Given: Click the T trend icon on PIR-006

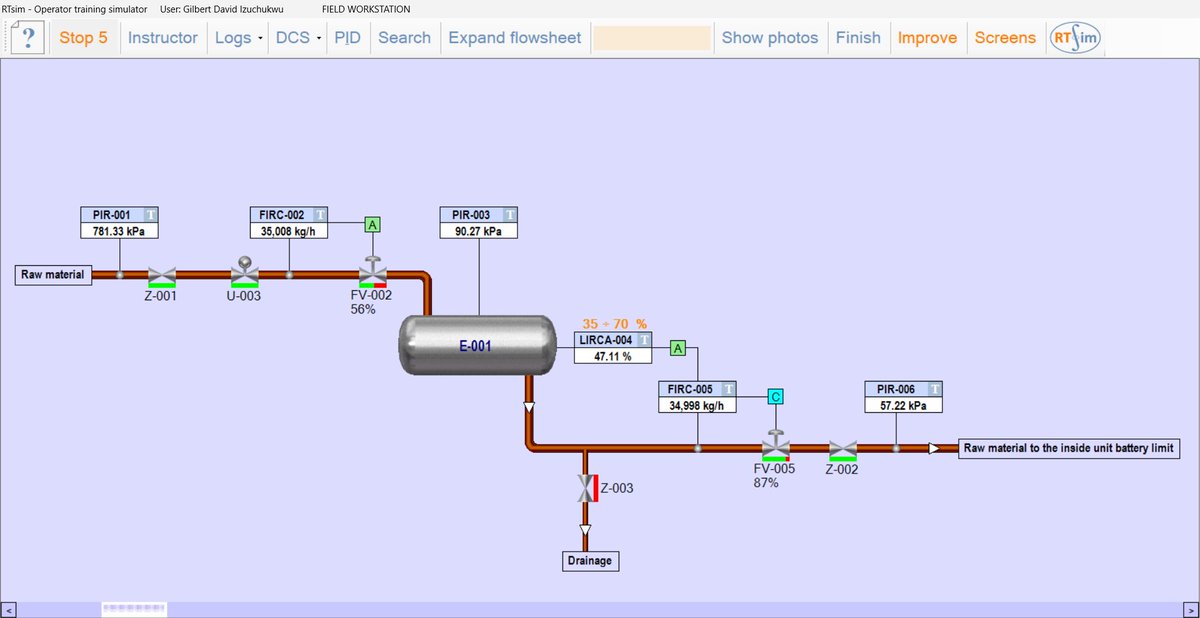Looking at the screenshot, I should click(x=934, y=389).
